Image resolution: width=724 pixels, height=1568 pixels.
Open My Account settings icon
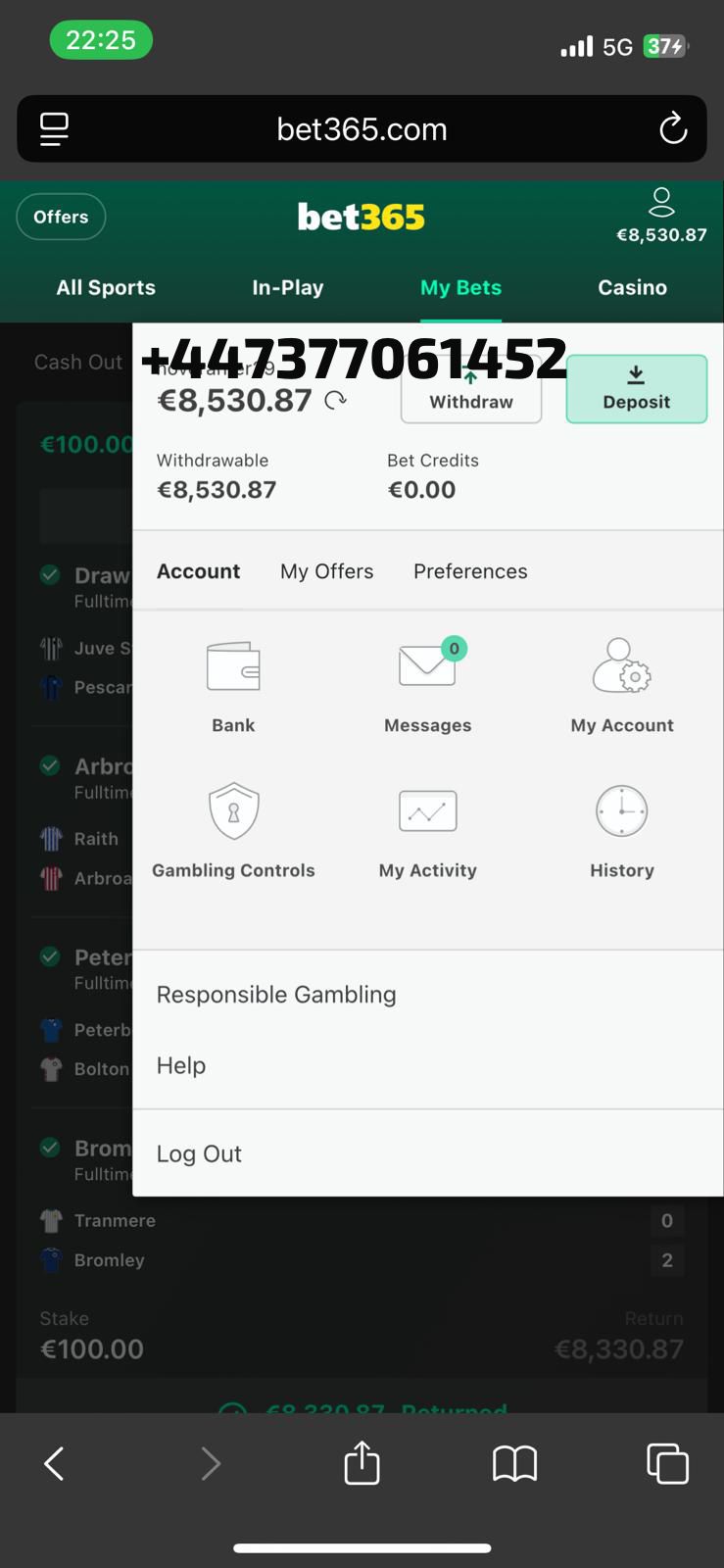tap(622, 666)
